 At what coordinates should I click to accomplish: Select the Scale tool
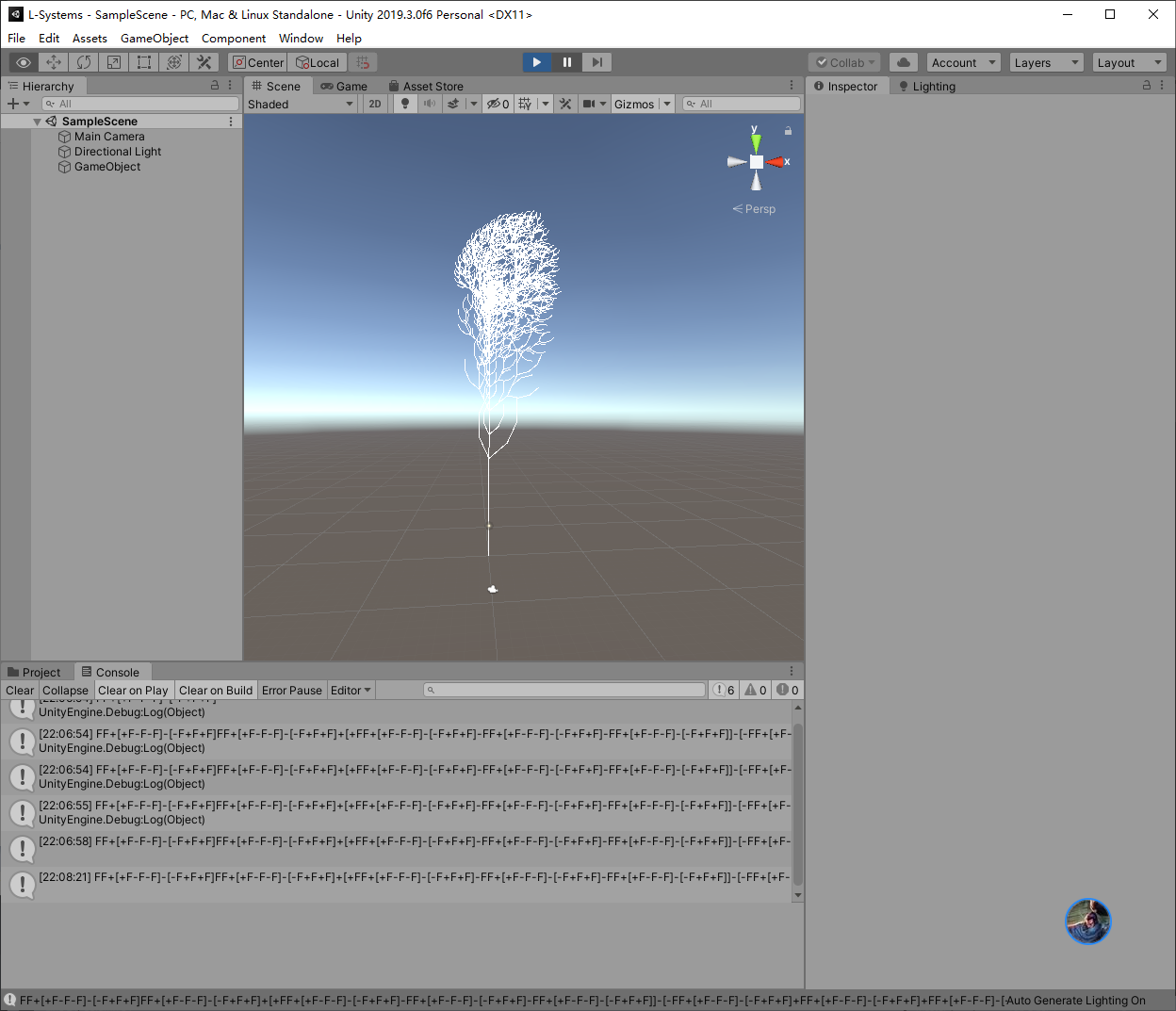(114, 62)
